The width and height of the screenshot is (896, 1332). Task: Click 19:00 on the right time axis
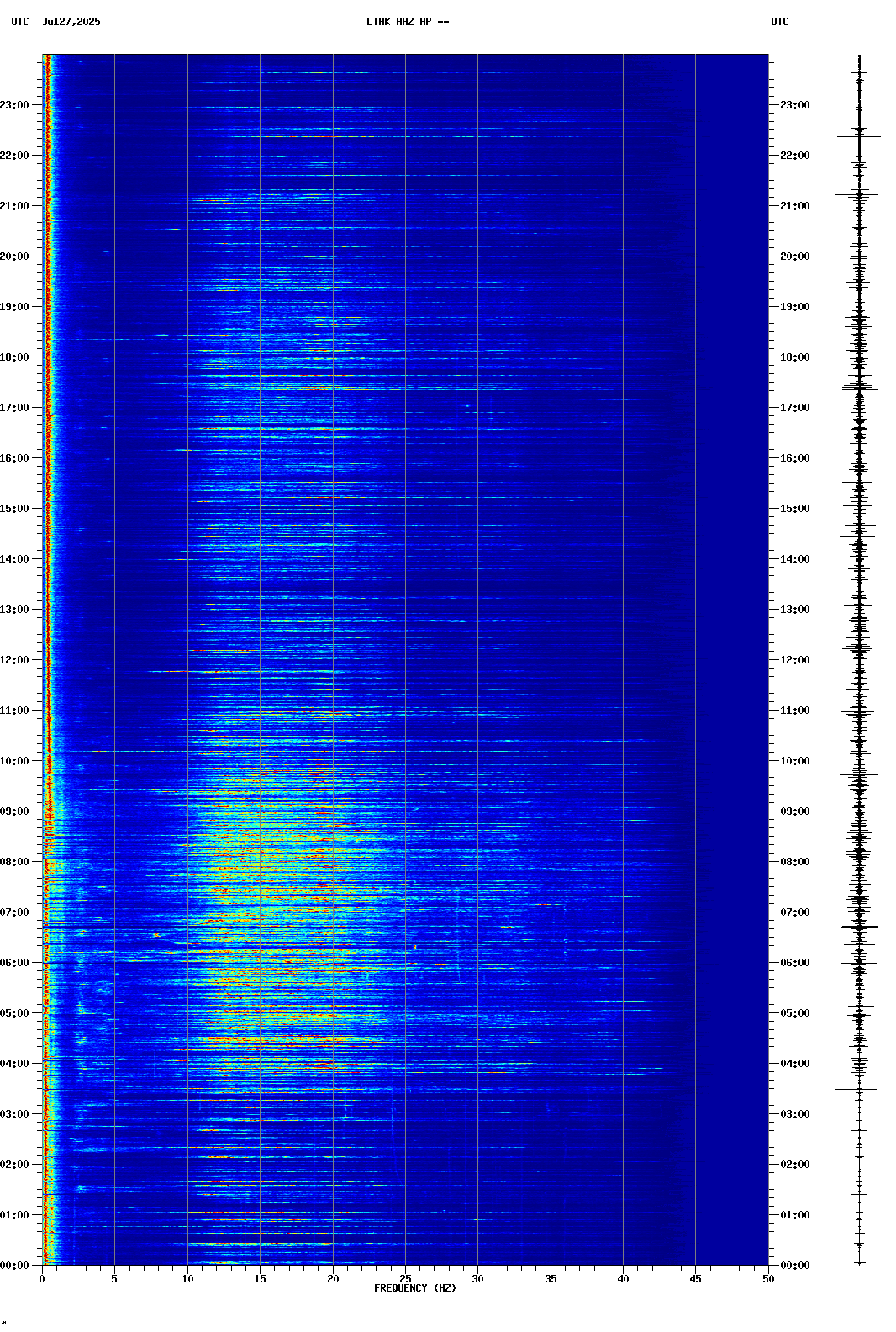tap(795, 307)
